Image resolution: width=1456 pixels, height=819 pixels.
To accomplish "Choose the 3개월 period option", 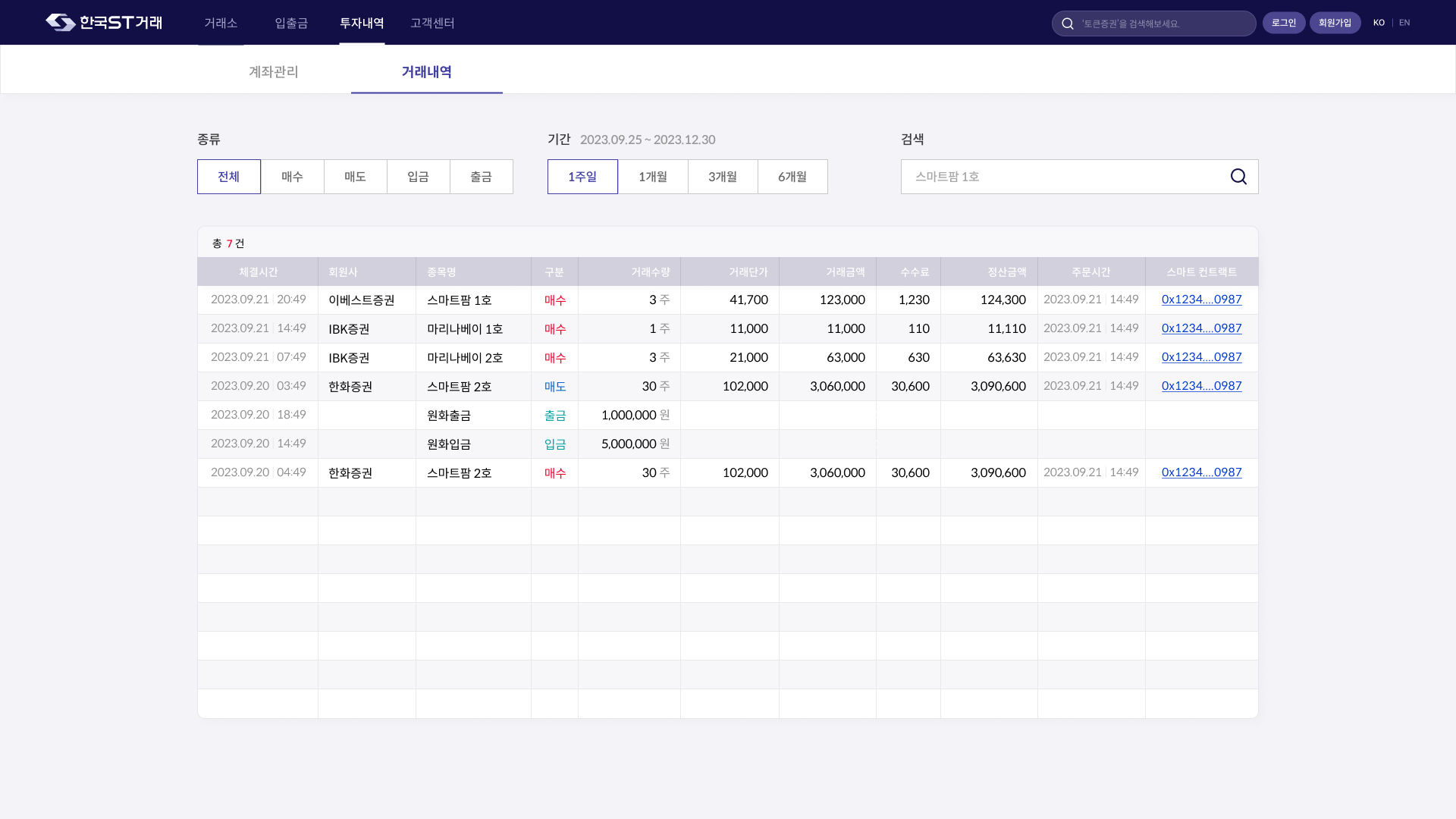I will point(722,177).
